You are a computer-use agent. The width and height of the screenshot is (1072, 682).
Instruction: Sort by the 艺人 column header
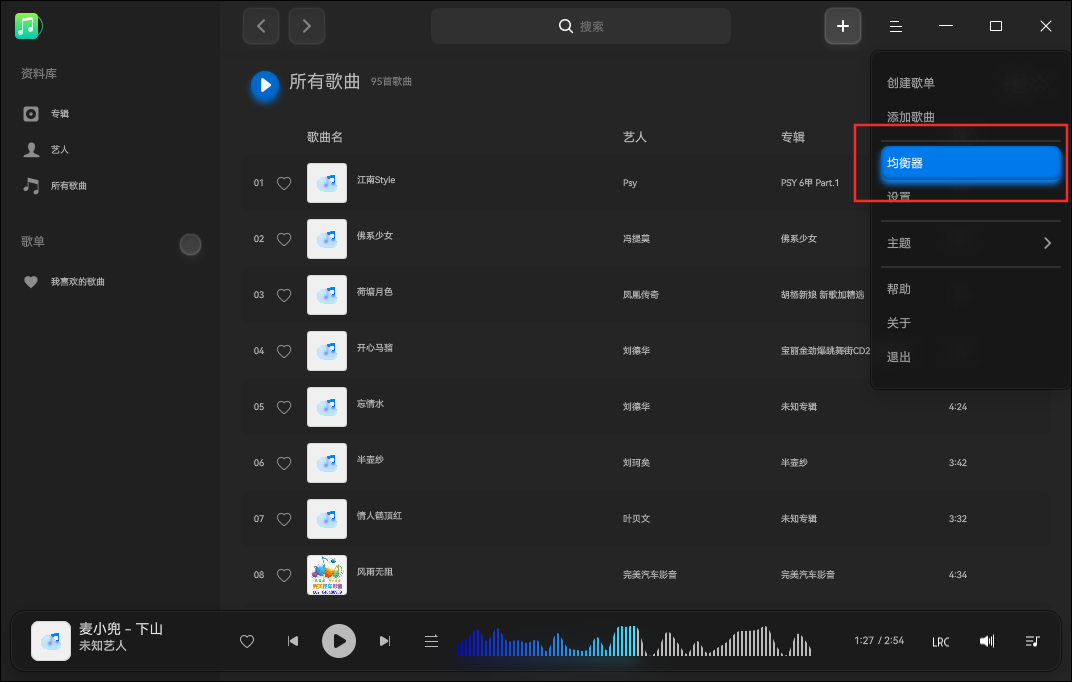[634, 137]
